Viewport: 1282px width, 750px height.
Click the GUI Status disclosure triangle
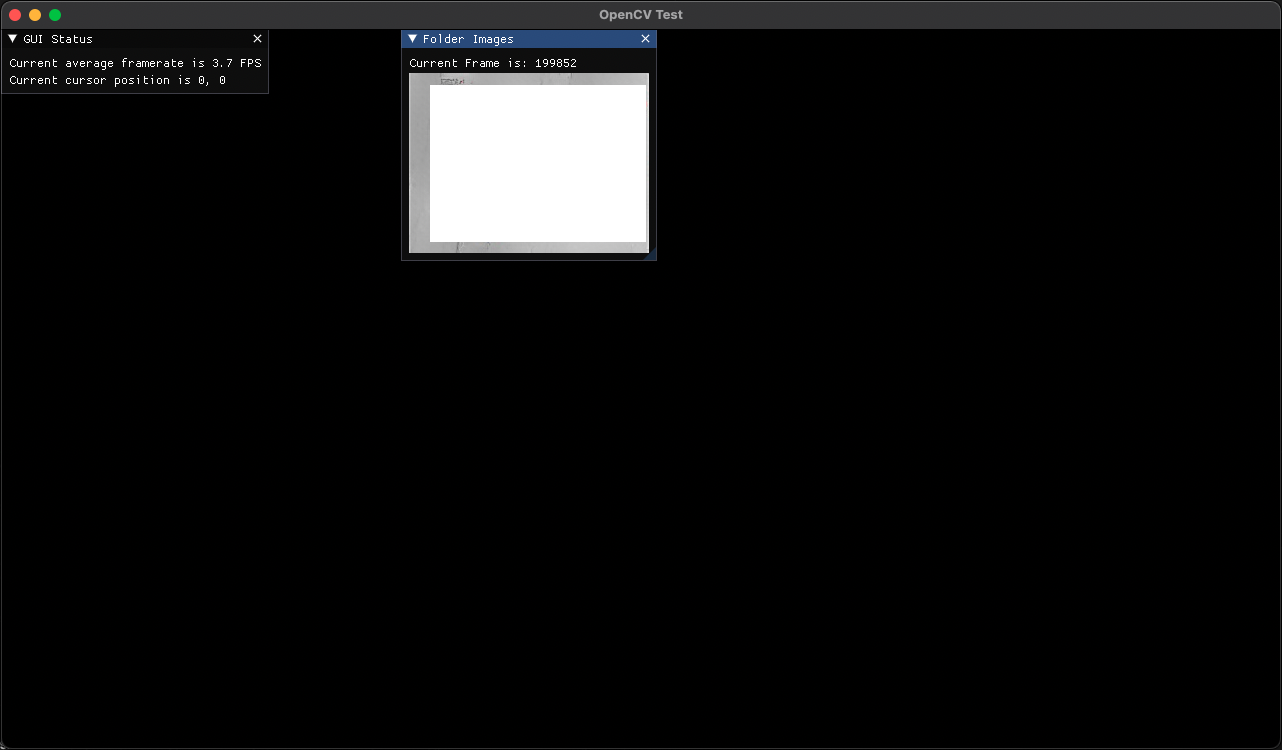[13, 38]
